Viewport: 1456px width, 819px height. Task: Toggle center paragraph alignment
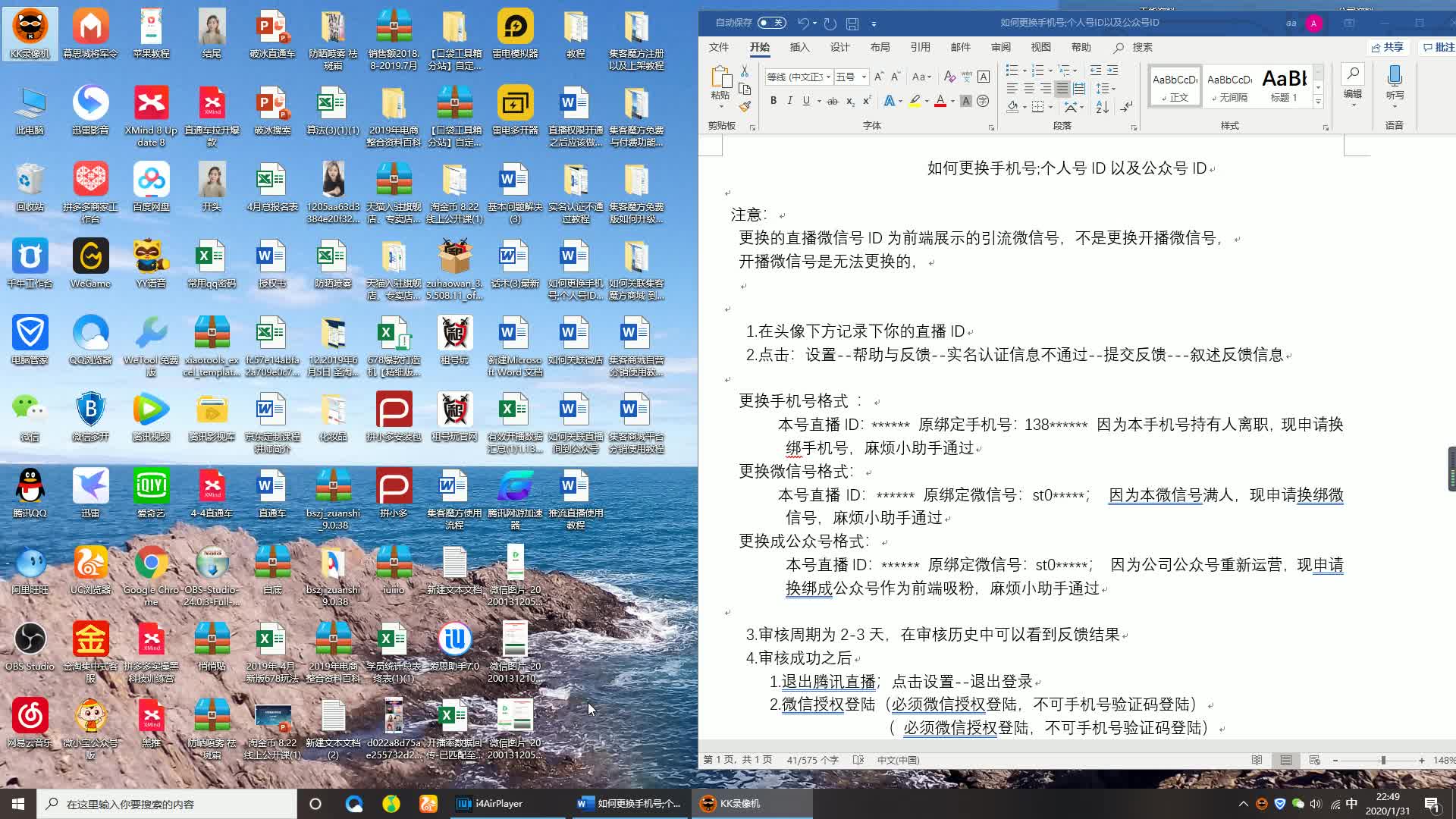pyautogui.click(x=1028, y=88)
